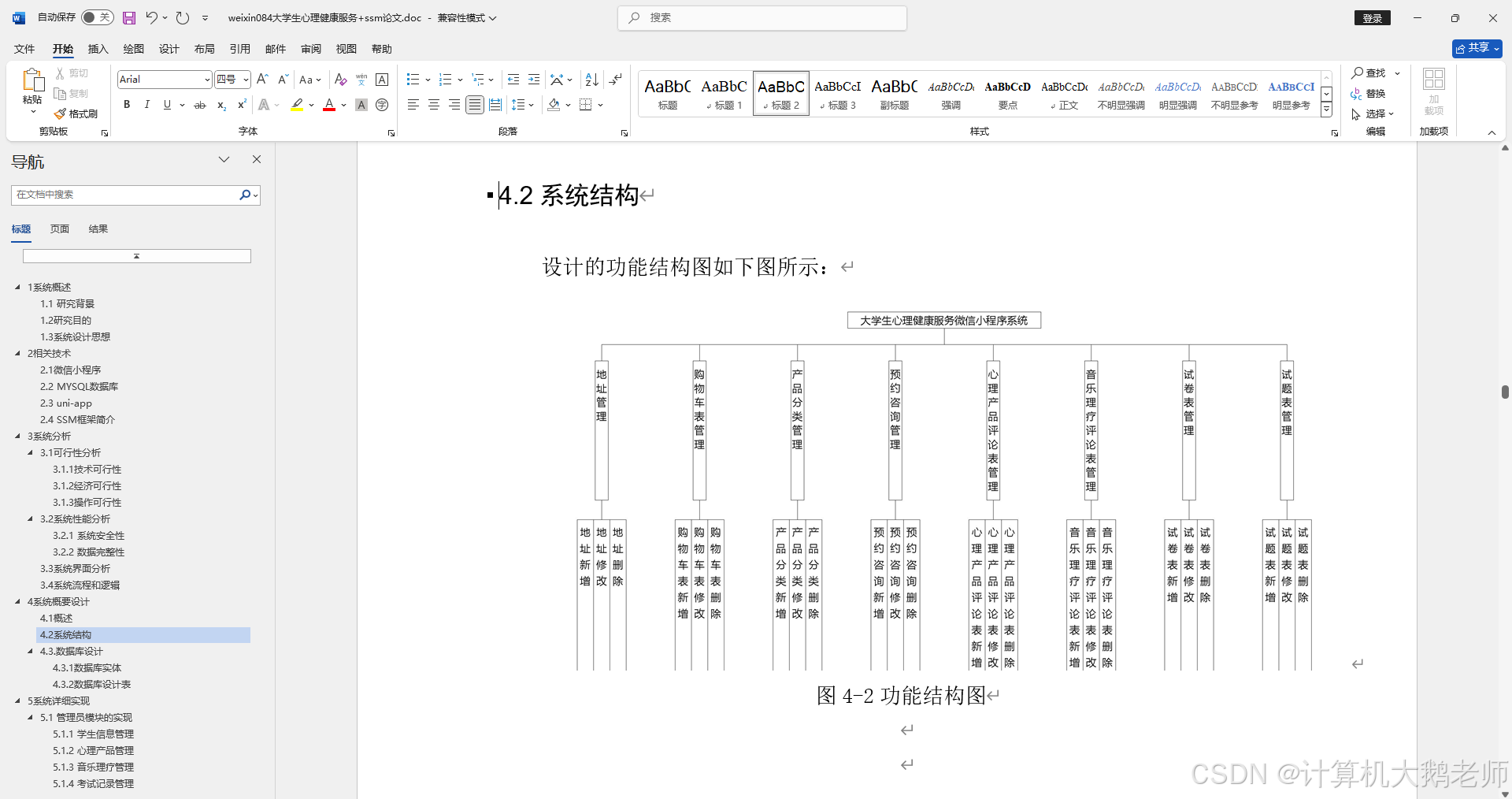Open the font name dropdown

pyautogui.click(x=207, y=80)
